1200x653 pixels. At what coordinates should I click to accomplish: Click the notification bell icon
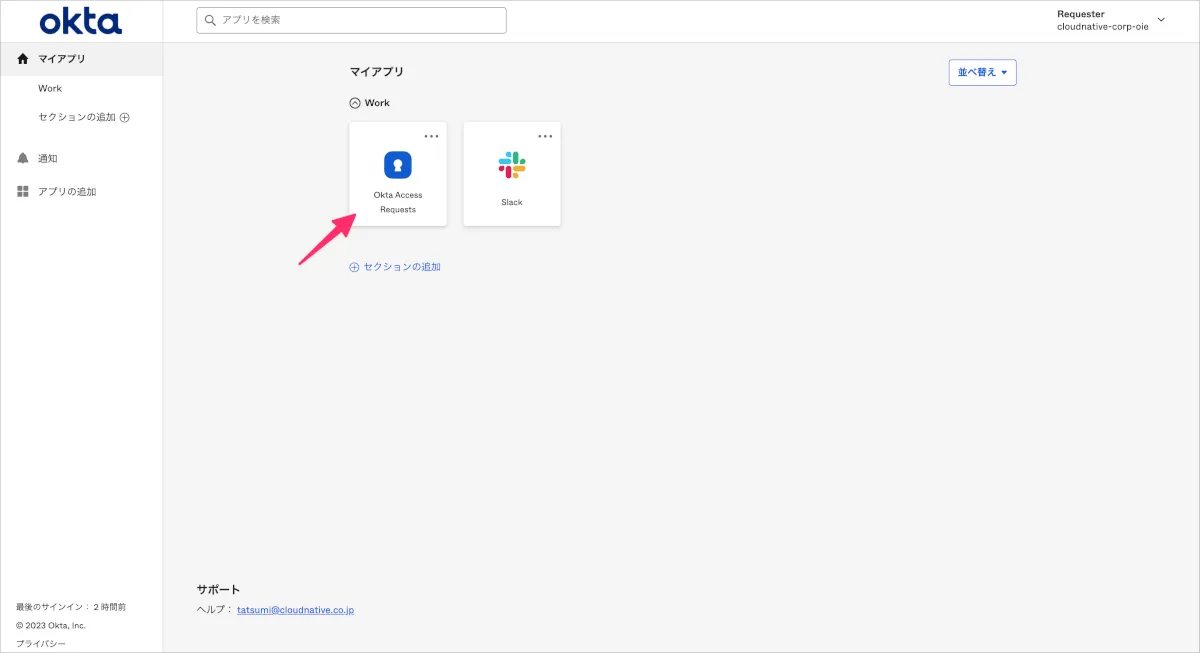pos(23,158)
